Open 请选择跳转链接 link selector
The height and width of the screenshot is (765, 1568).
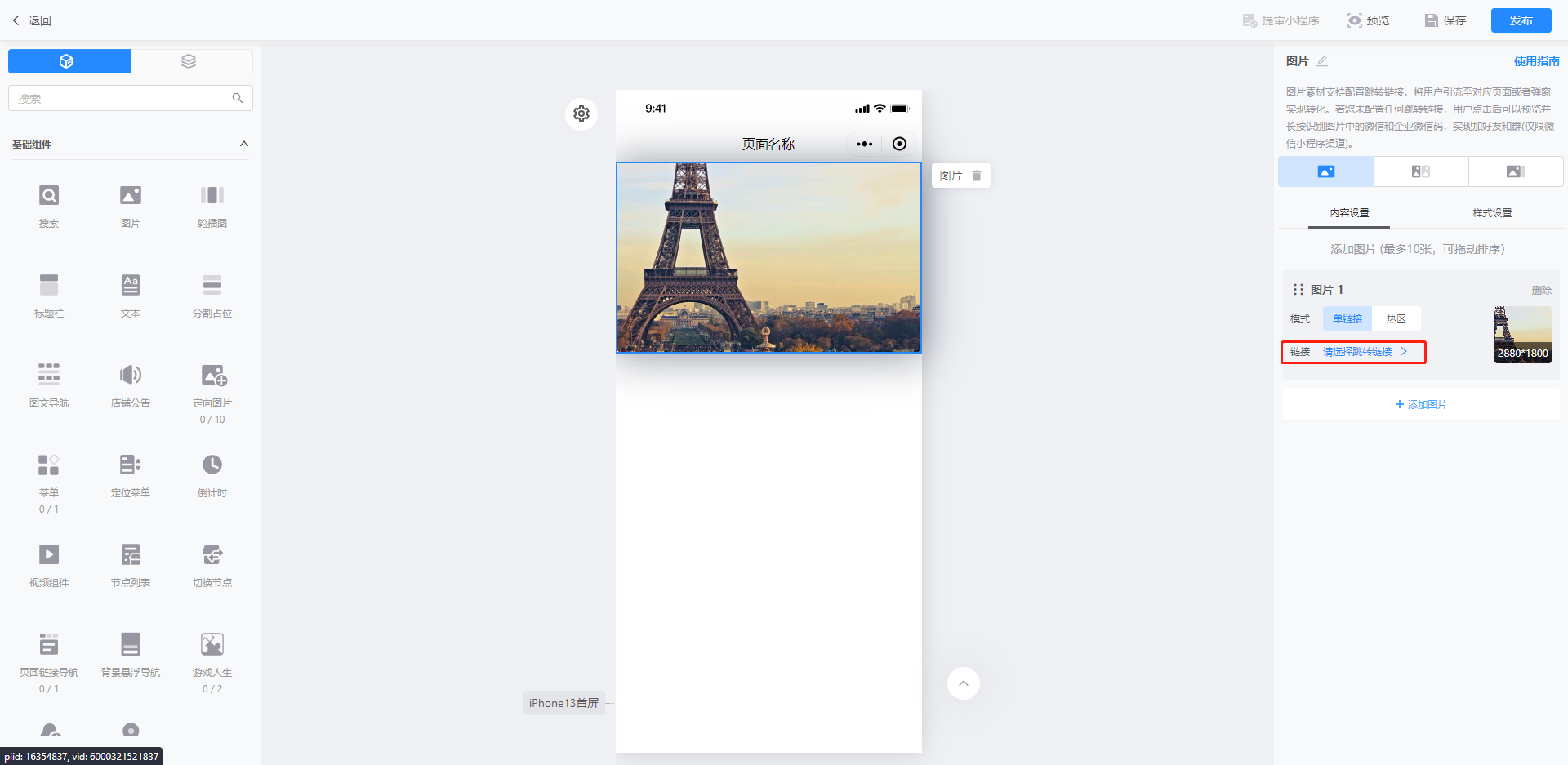pos(1365,352)
